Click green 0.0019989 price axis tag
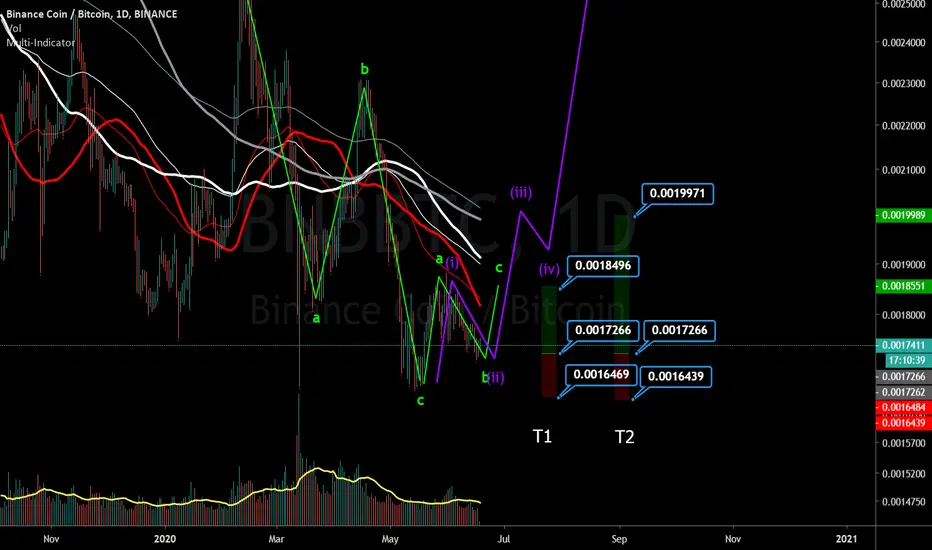This screenshot has width=932, height=550. click(903, 215)
